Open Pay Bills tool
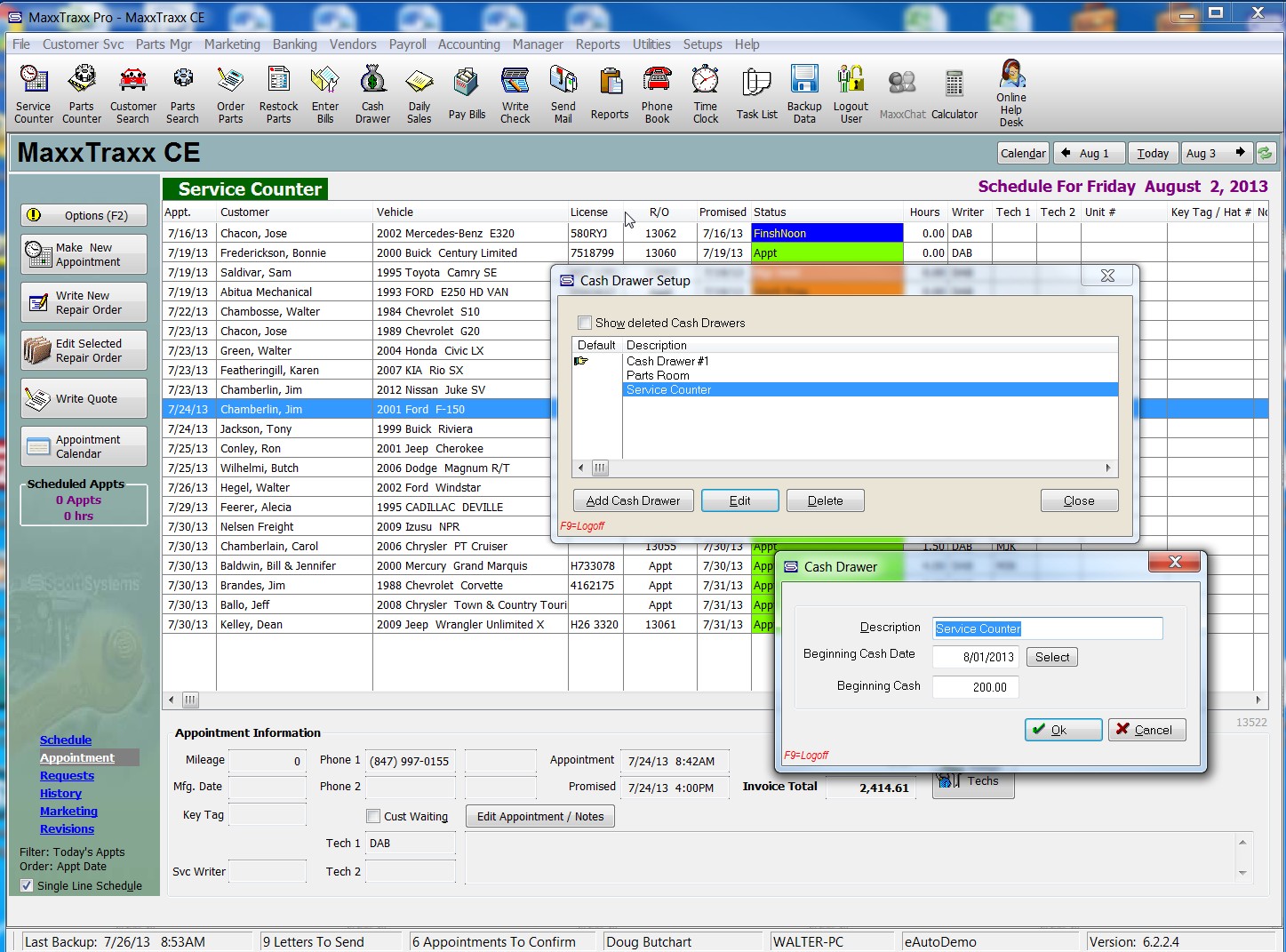The image size is (1286, 952). click(467, 93)
